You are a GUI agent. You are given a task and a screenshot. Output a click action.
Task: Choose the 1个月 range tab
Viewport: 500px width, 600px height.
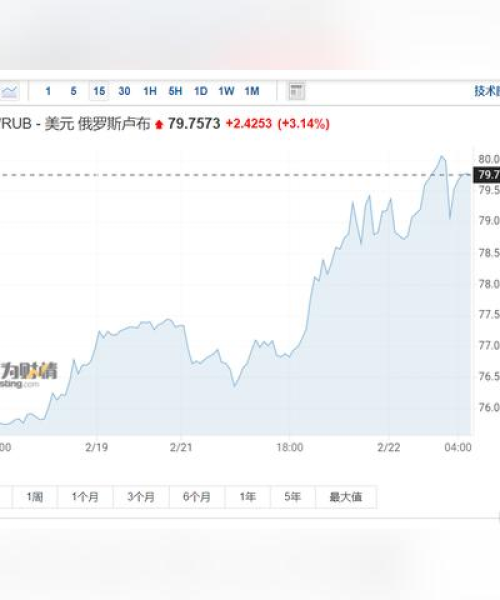[x=85, y=497]
